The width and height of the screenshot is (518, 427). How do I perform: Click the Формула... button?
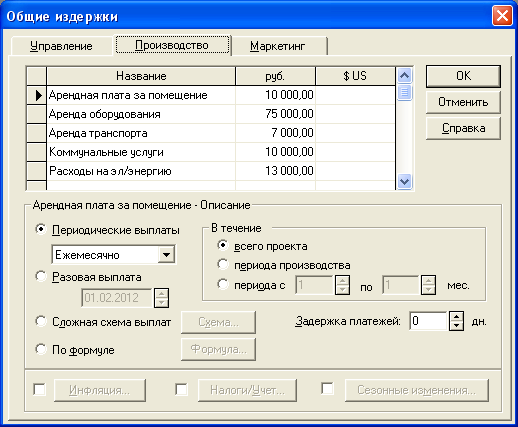218,349
